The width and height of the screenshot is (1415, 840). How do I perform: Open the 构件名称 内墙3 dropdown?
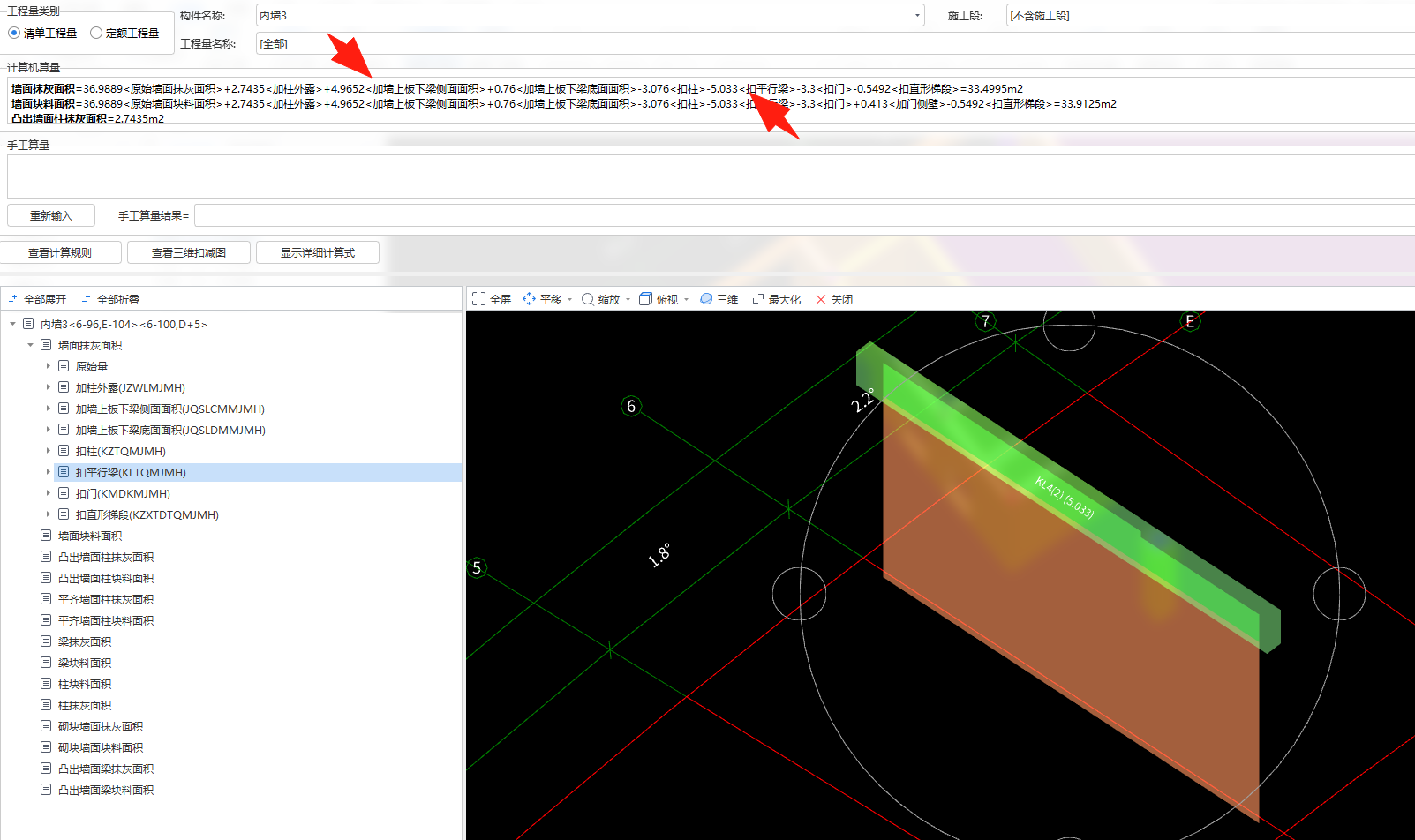917,16
